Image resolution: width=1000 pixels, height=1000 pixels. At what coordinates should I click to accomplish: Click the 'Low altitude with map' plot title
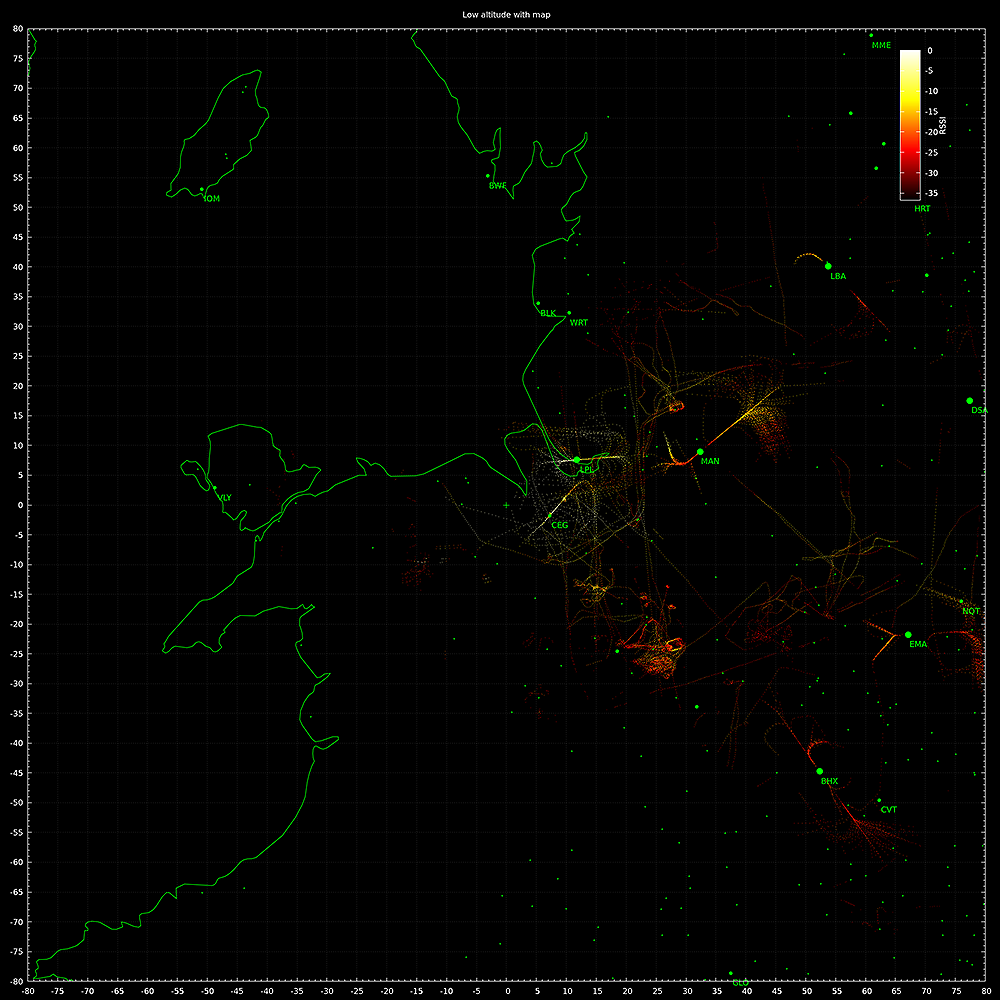506,15
